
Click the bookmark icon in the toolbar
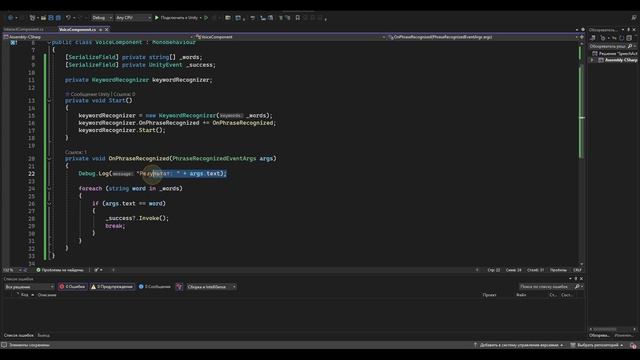[298, 18]
